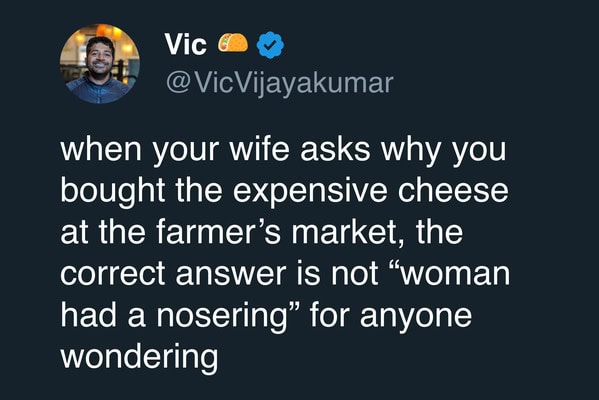Image resolution: width=599 pixels, height=400 pixels.
Task: Click the final word "wondering"
Action: click(139, 358)
